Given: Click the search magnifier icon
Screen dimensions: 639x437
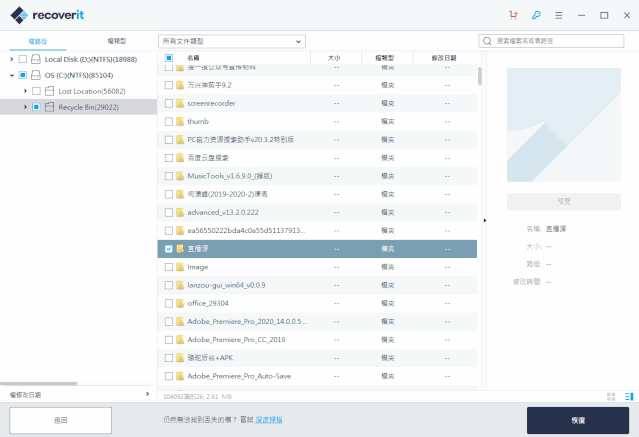Looking at the screenshot, I should 487,41.
